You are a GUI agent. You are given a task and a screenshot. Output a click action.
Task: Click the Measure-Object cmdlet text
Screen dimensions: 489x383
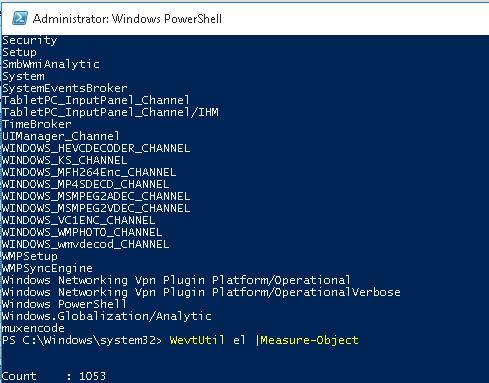coord(309,340)
